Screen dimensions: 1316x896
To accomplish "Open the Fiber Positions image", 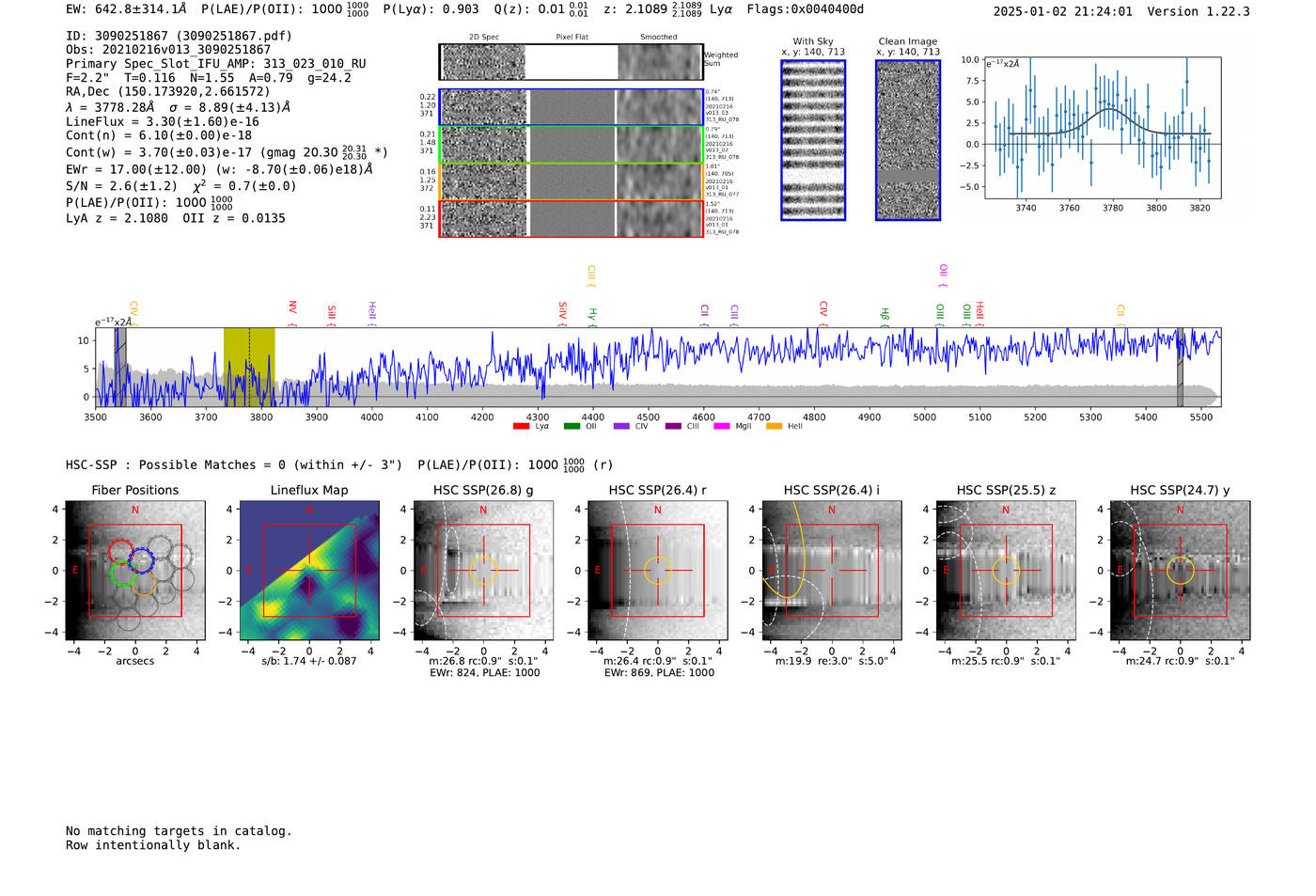I will (135, 571).
